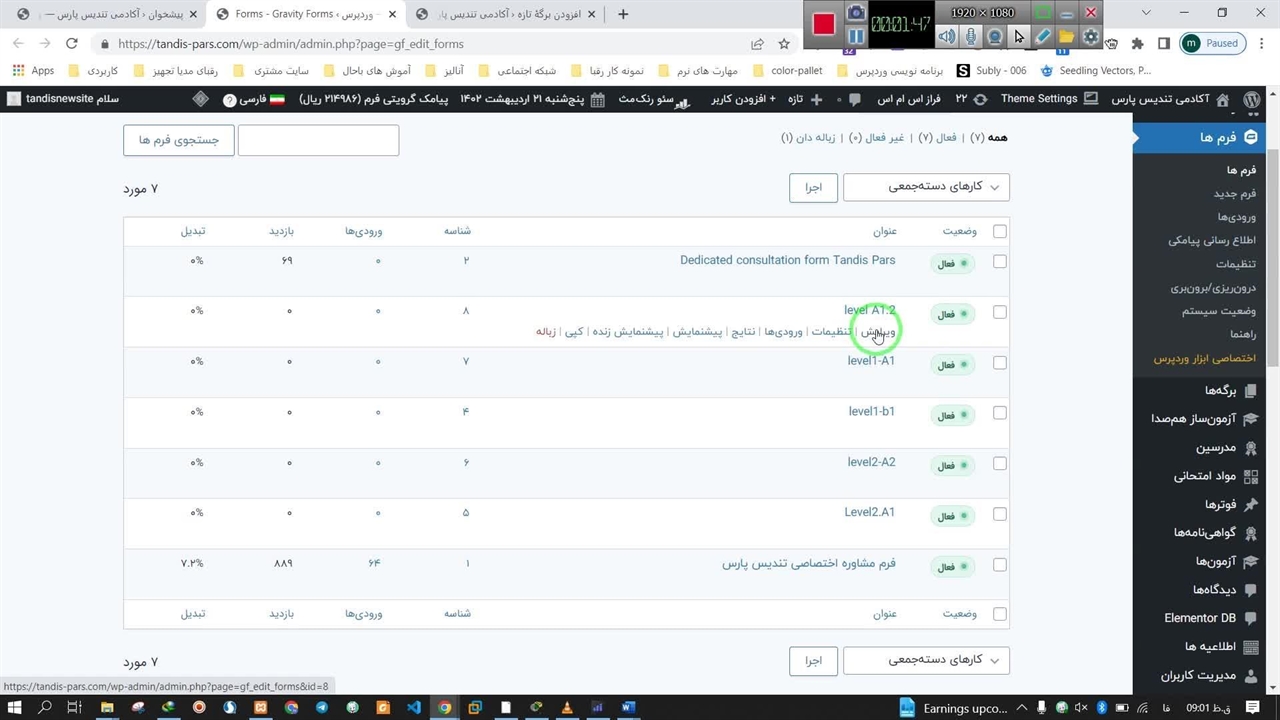The height and width of the screenshot is (720, 1280).
Task: Open New Form (فرم جدید) submenu item
Action: [x=1234, y=193]
